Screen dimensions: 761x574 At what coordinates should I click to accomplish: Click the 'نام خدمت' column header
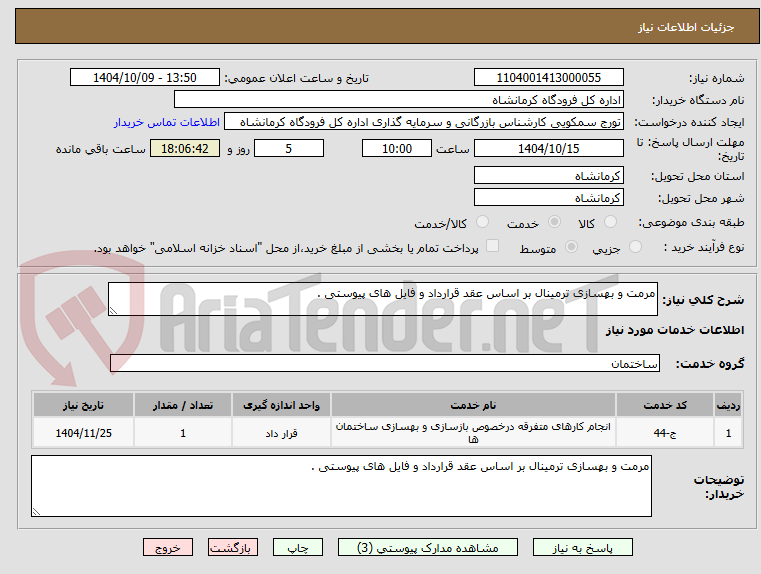(x=473, y=405)
